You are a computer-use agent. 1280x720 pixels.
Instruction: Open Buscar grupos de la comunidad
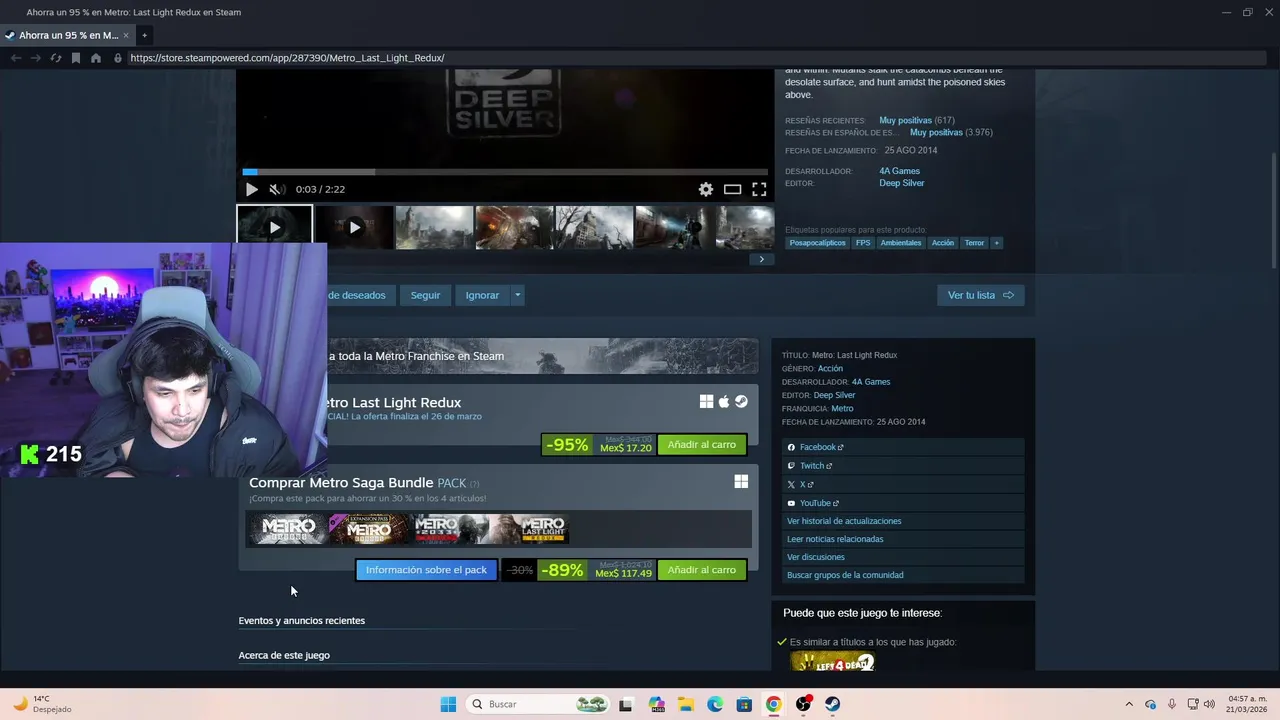(x=903, y=575)
